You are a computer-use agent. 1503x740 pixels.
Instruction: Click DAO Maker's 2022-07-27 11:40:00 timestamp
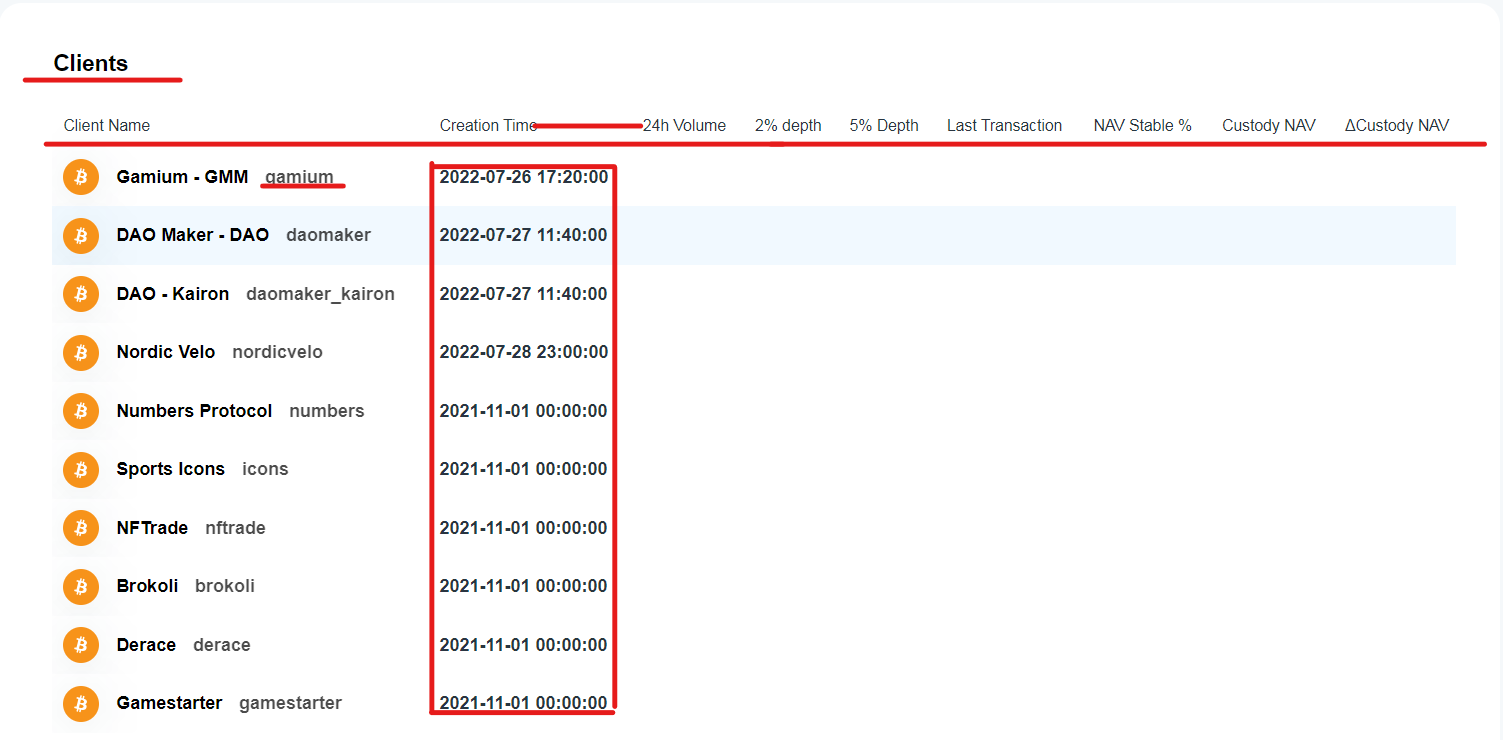coord(524,235)
